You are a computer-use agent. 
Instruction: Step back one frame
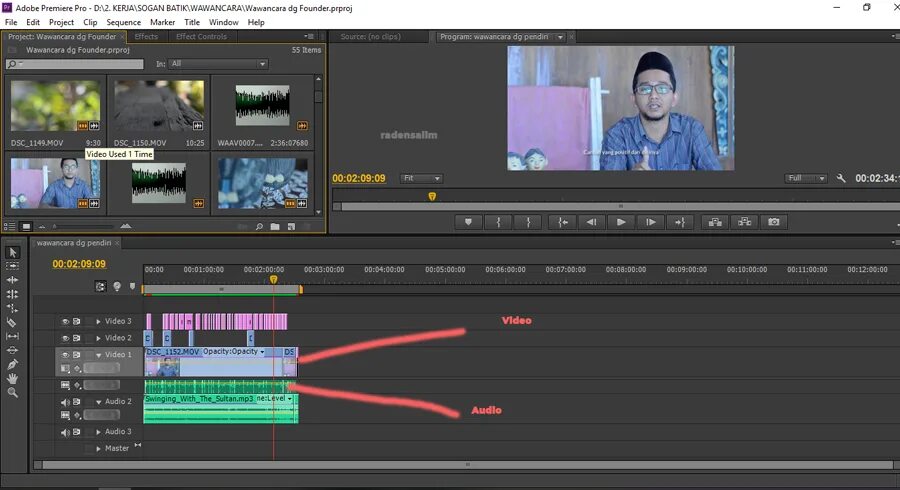coord(592,222)
